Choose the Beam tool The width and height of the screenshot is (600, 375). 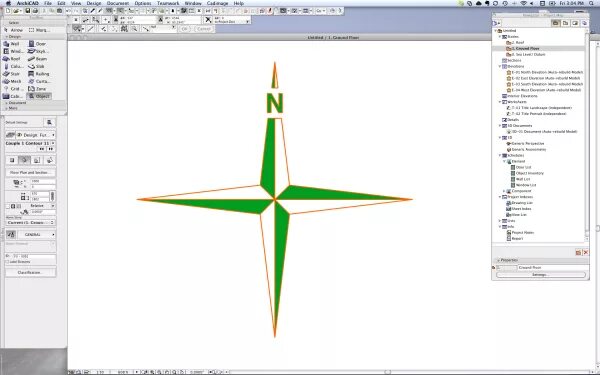click(x=38, y=59)
